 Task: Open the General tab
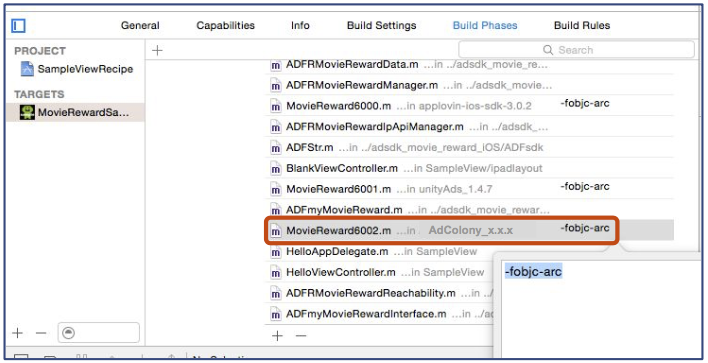[x=140, y=25]
